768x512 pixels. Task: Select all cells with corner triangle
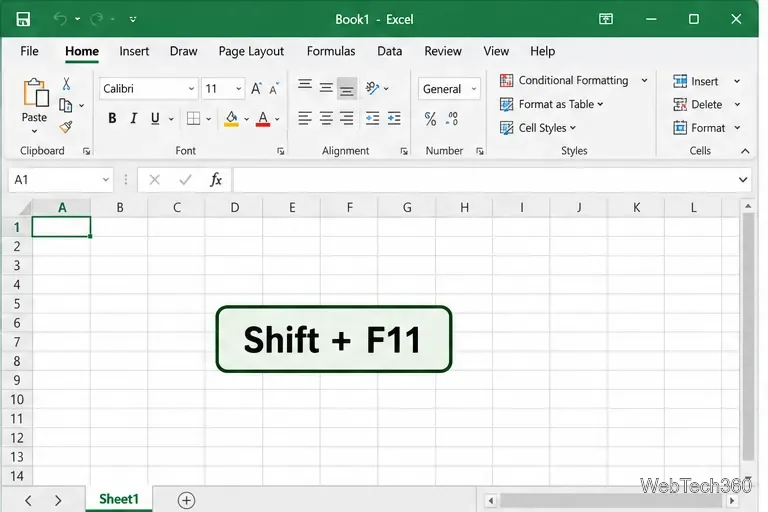pos(24,208)
